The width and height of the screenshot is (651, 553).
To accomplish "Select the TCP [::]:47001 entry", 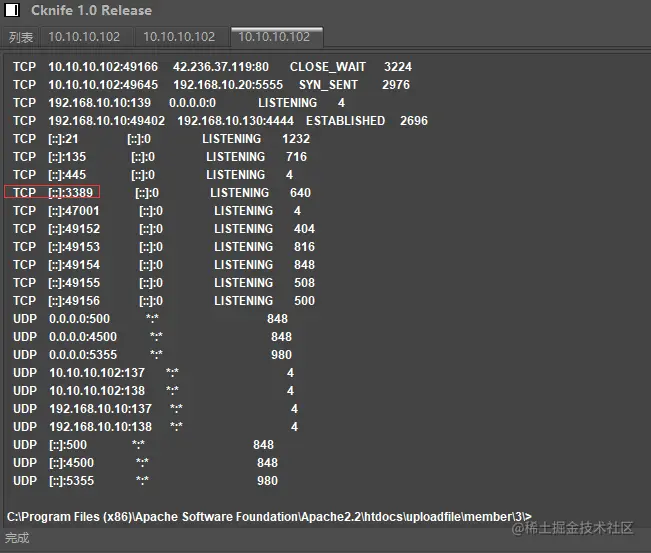I will pyautogui.click(x=157, y=211).
